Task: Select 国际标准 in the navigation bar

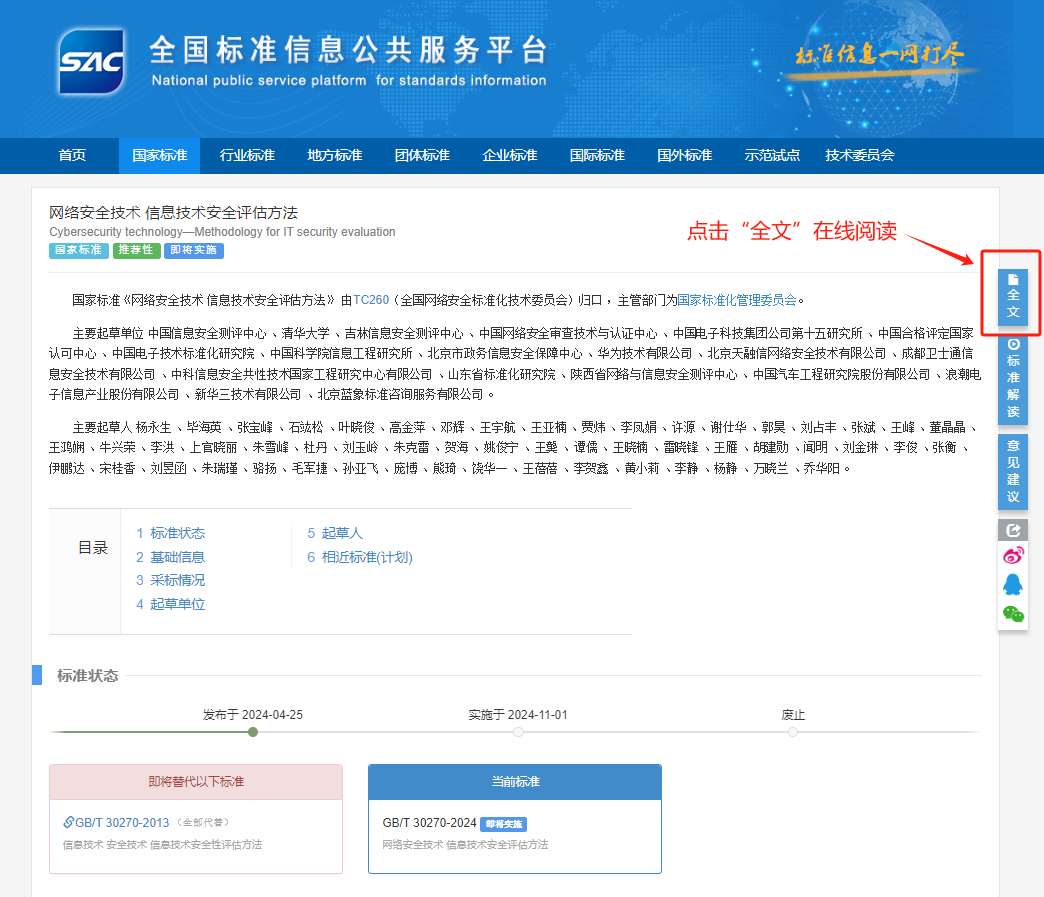Action: pyautogui.click(x=597, y=155)
